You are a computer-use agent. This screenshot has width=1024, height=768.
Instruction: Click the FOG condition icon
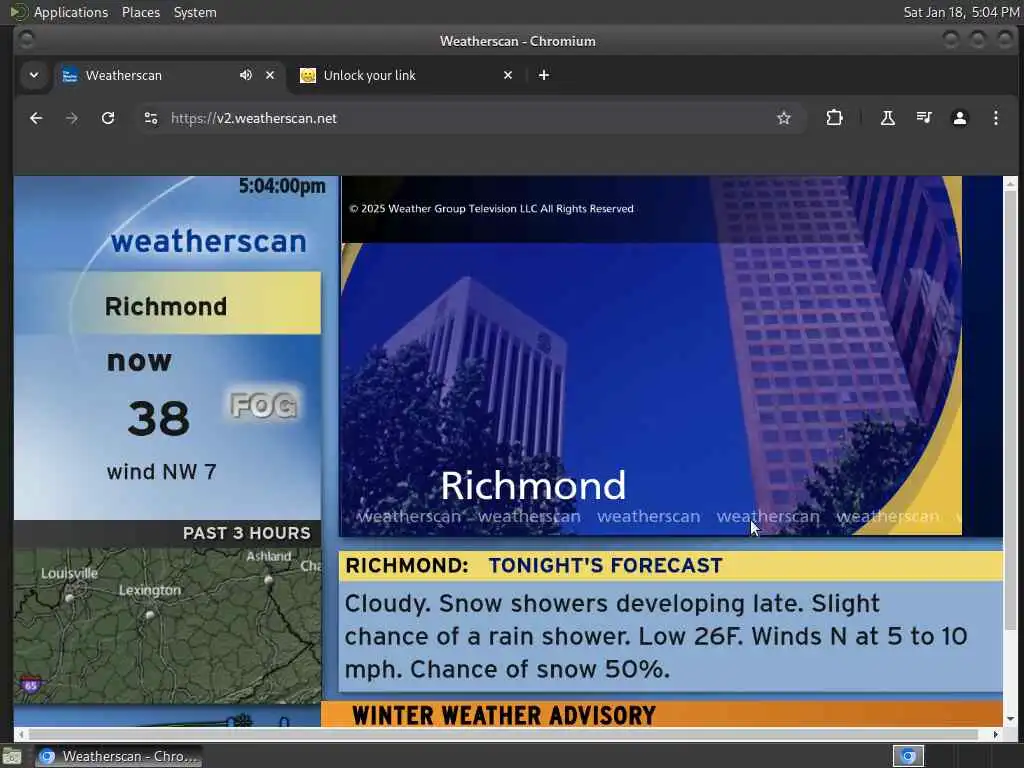[x=264, y=405]
